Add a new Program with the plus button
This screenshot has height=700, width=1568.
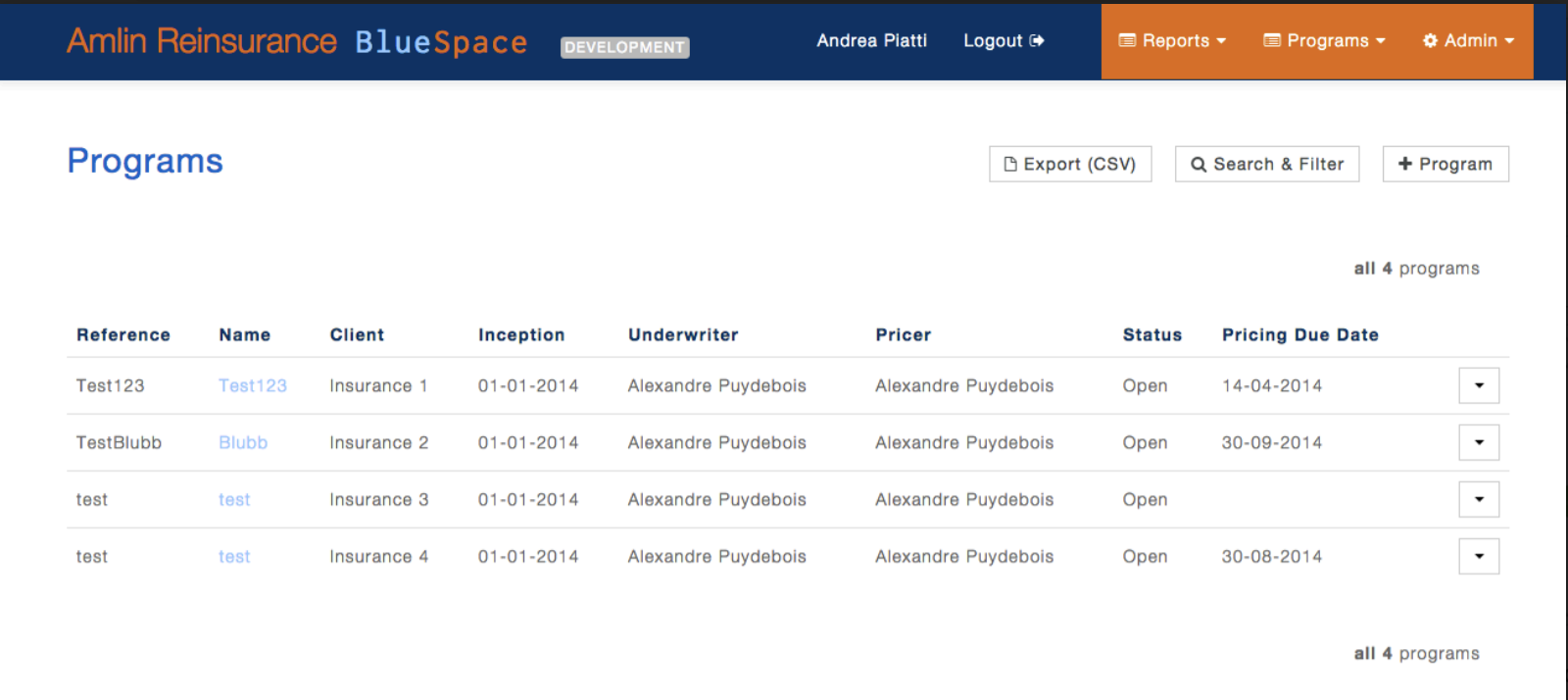tap(1445, 164)
